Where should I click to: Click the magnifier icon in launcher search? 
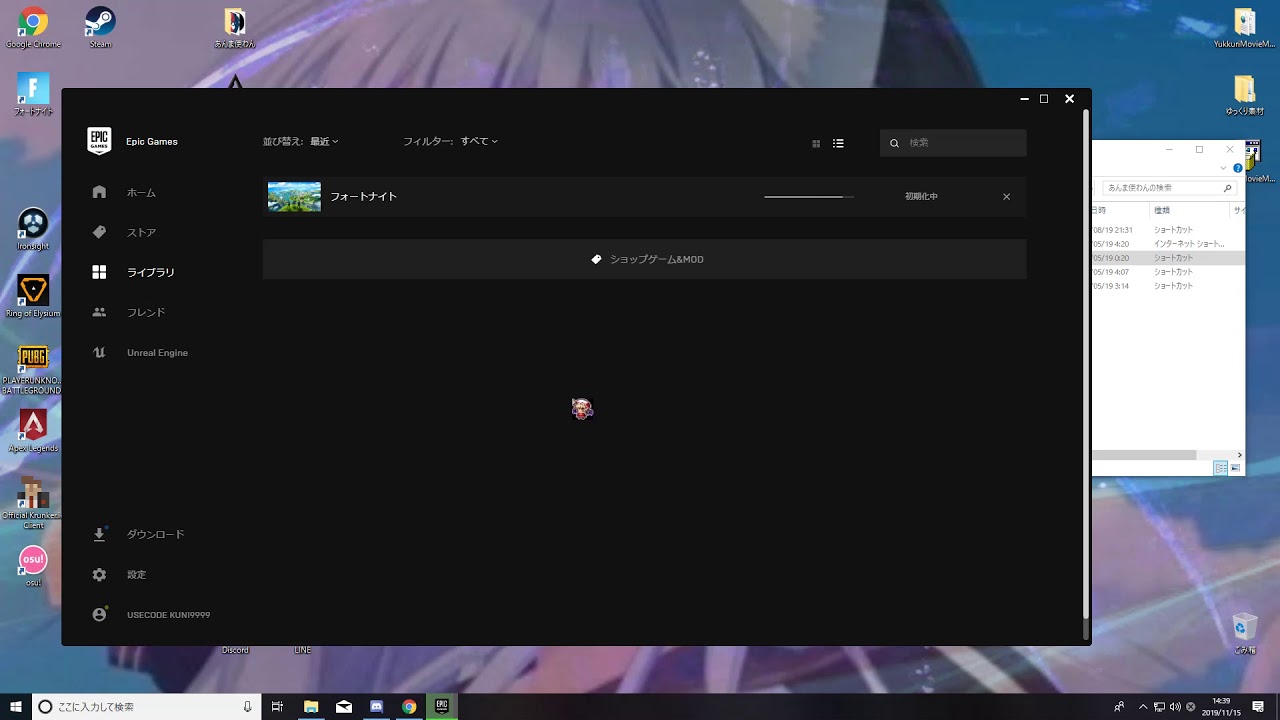894,143
